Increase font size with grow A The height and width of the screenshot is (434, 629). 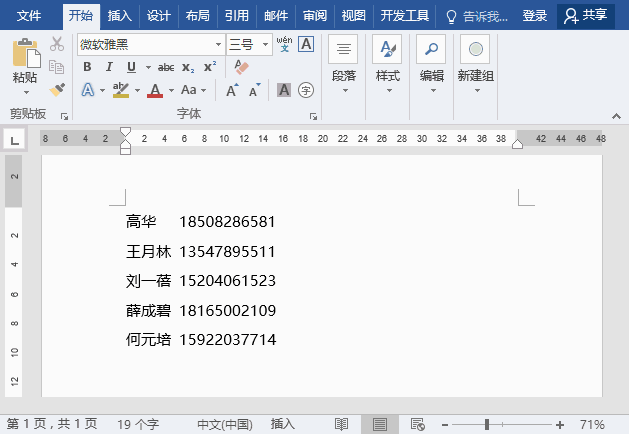[232, 90]
